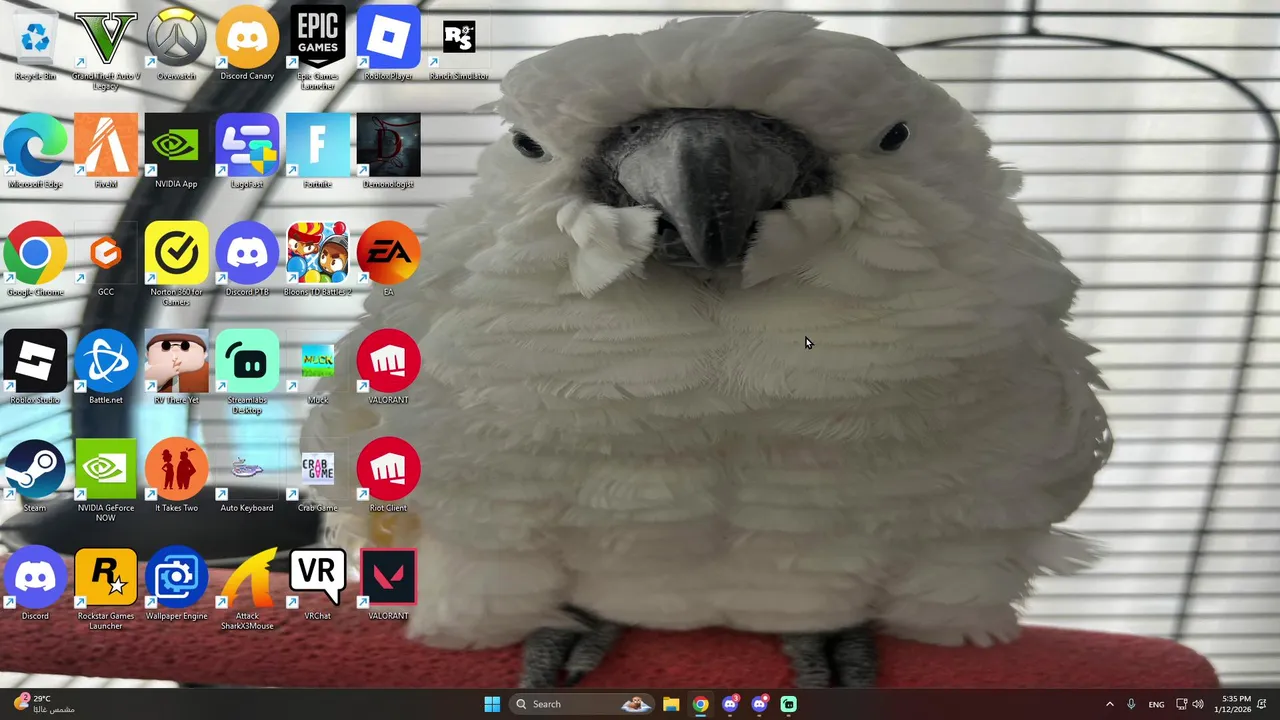1280x720 pixels.
Task: Switch to Google Chrome on the taskbar
Action: (700, 704)
